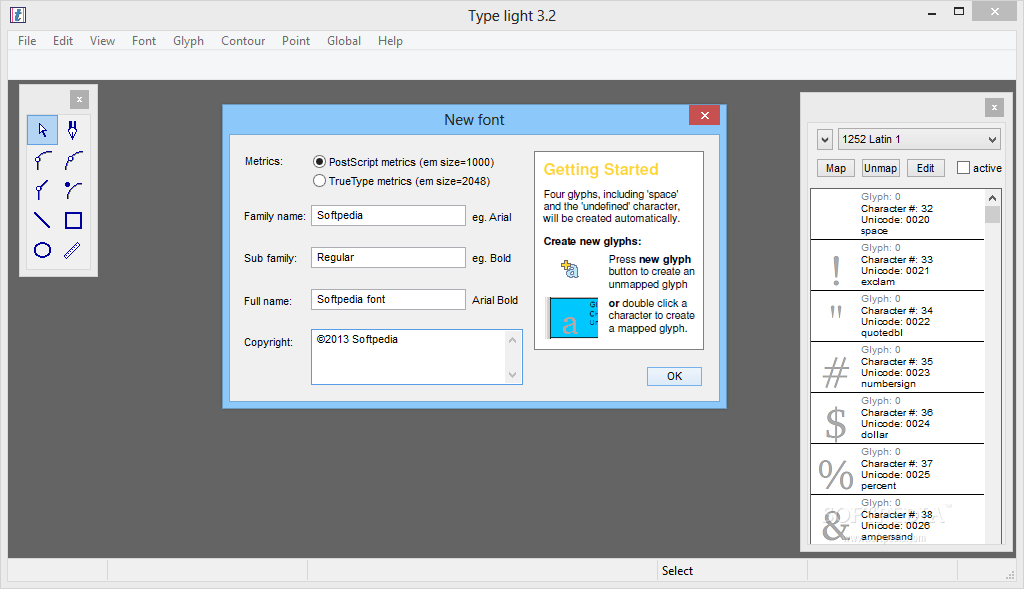The width and height of the screenshot is (1024, 589).
Task: Open the File menu
Action: [27, 40]
